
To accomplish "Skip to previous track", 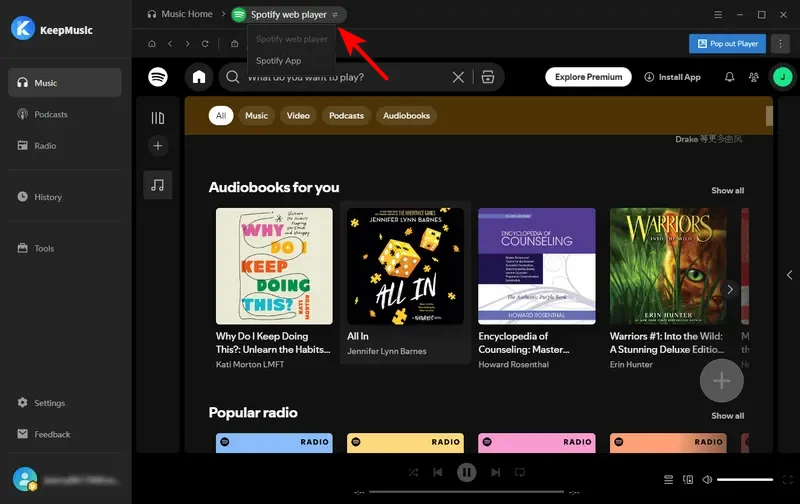I will click(438, 472).
